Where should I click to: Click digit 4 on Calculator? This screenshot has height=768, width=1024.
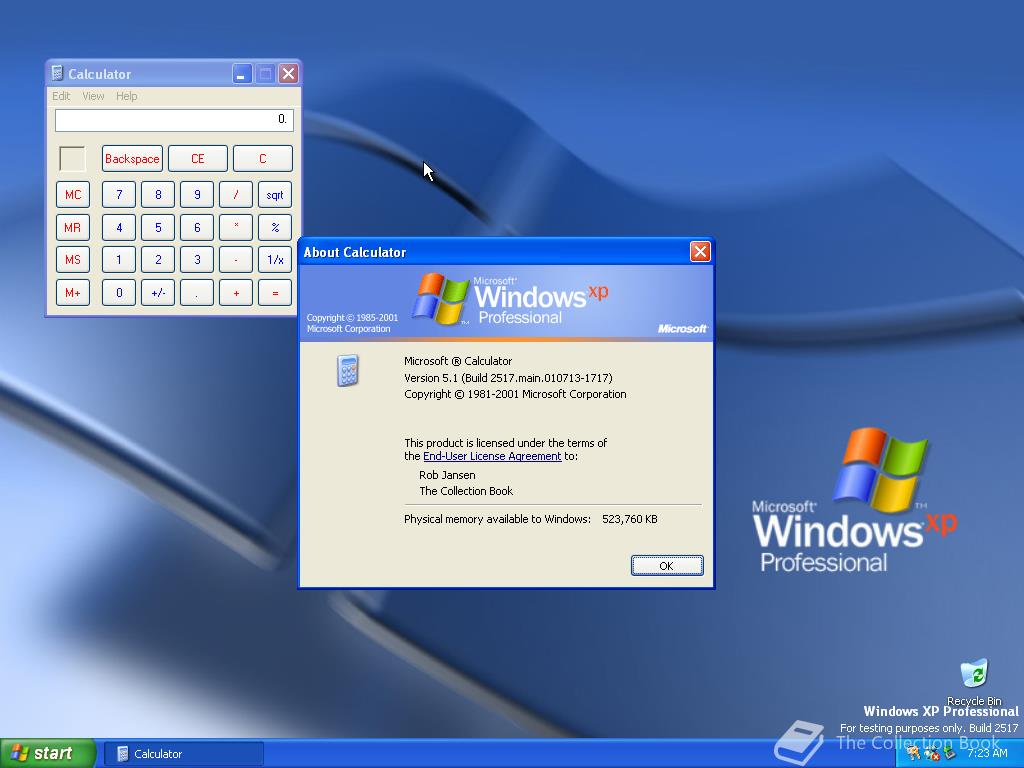(119, 227)
